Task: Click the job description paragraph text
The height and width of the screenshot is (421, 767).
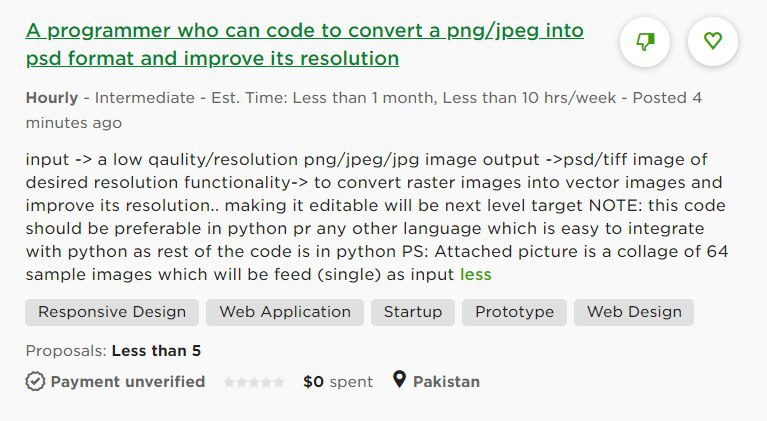Action: click(x=377, y=217)
